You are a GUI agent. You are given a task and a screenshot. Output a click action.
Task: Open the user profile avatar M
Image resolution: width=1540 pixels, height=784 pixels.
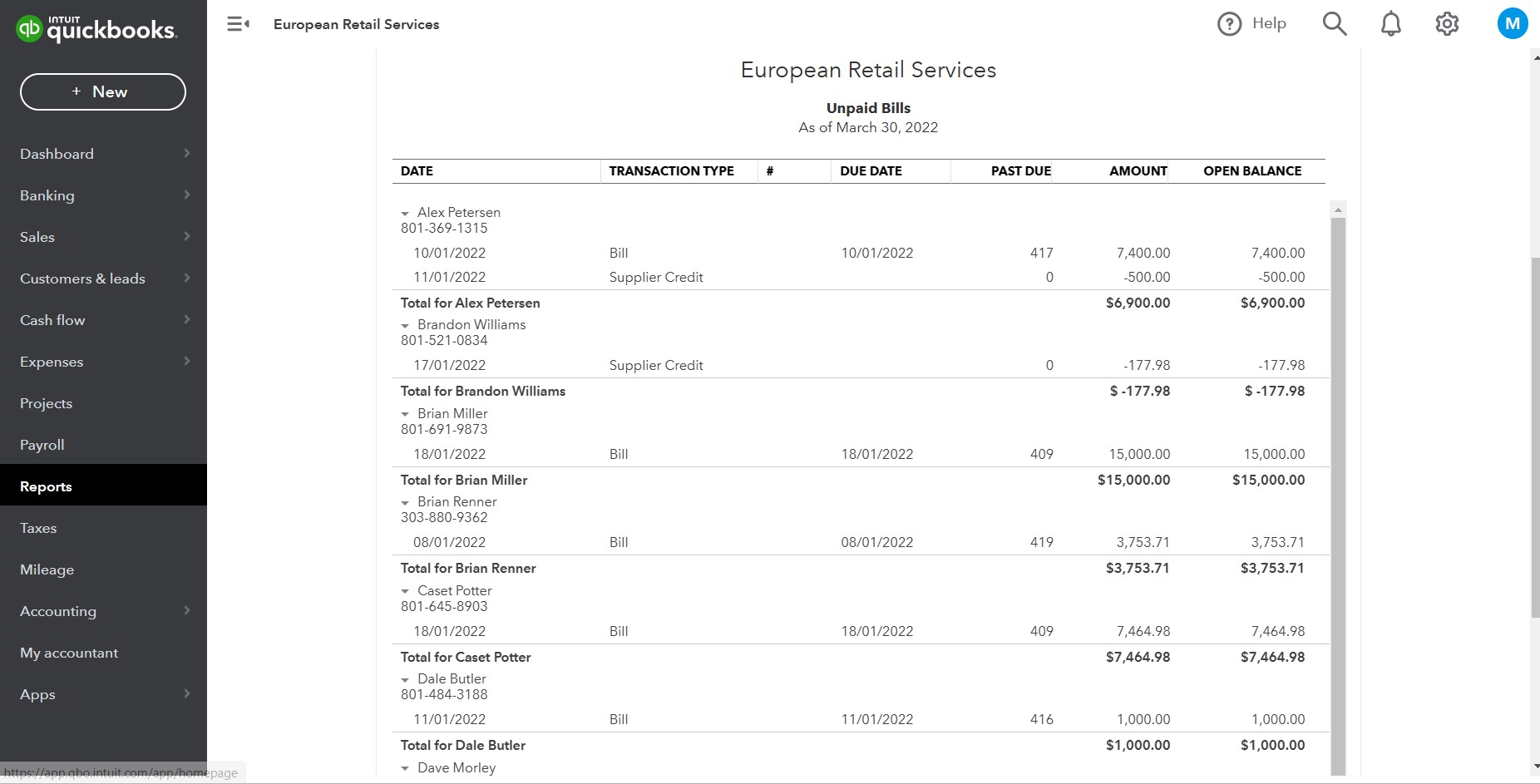pyautogui.click(x=1512, y=24)
